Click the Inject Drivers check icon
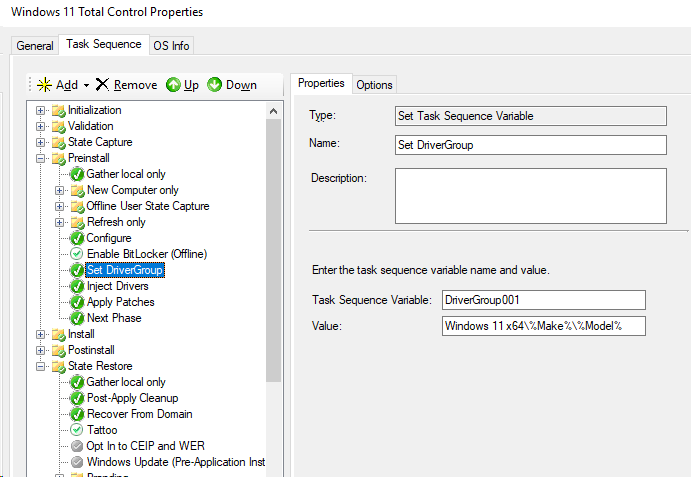 (x=77, y=286)
